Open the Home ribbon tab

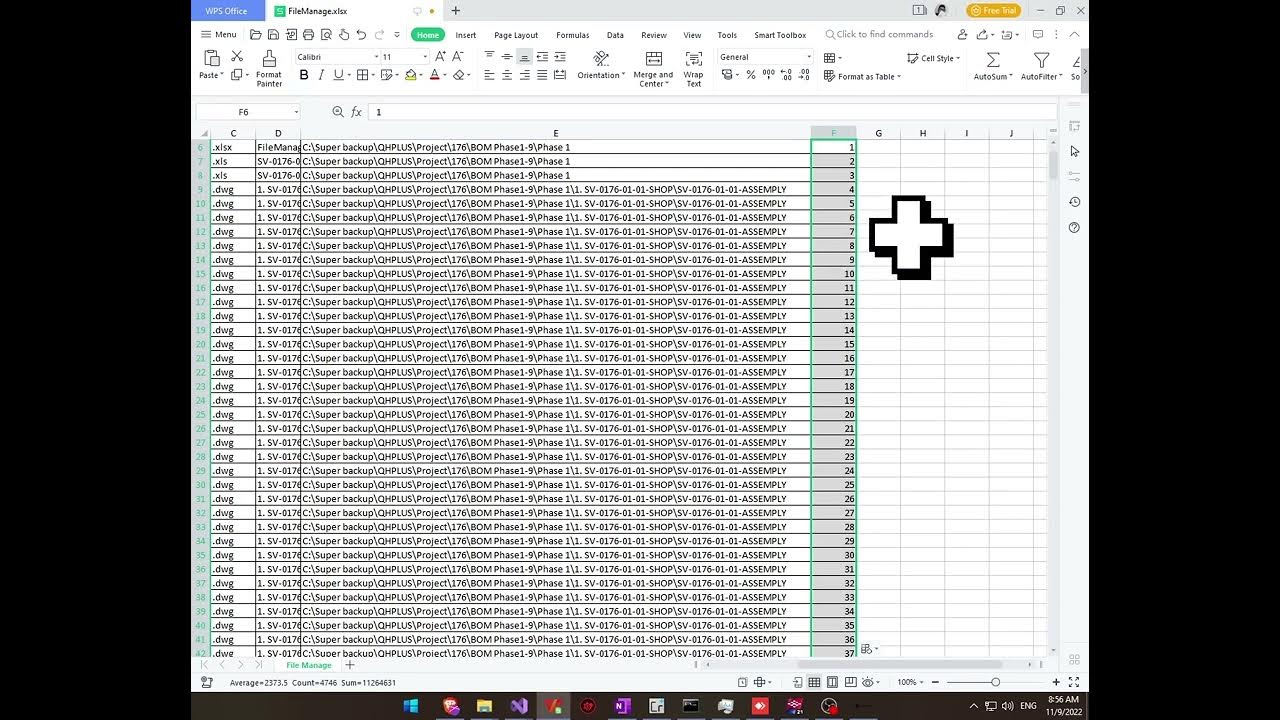[x=428, y=35]
